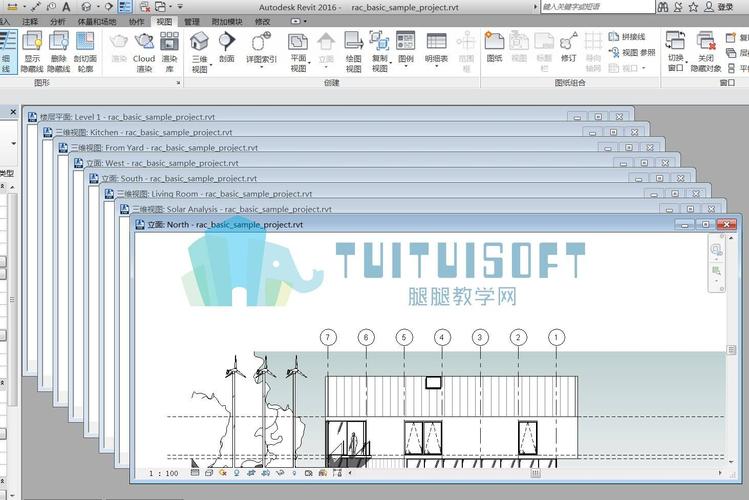Image resolution: width=749 pixels, height=500 pixels.
Task: Open the customize quick access toolbar arrow
Action: coord(180,7)
